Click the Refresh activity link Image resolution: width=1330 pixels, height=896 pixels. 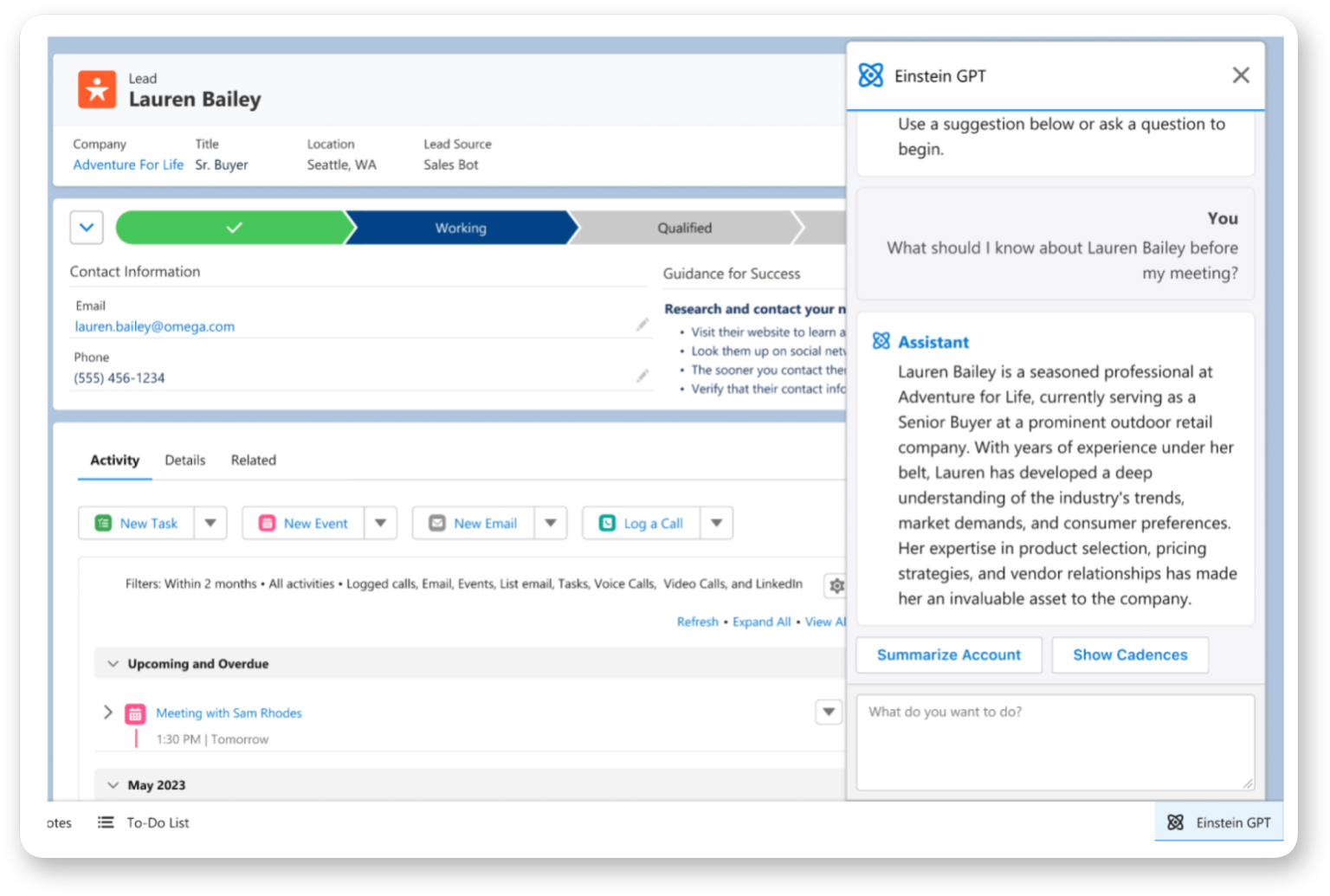[x=698, y=622]
